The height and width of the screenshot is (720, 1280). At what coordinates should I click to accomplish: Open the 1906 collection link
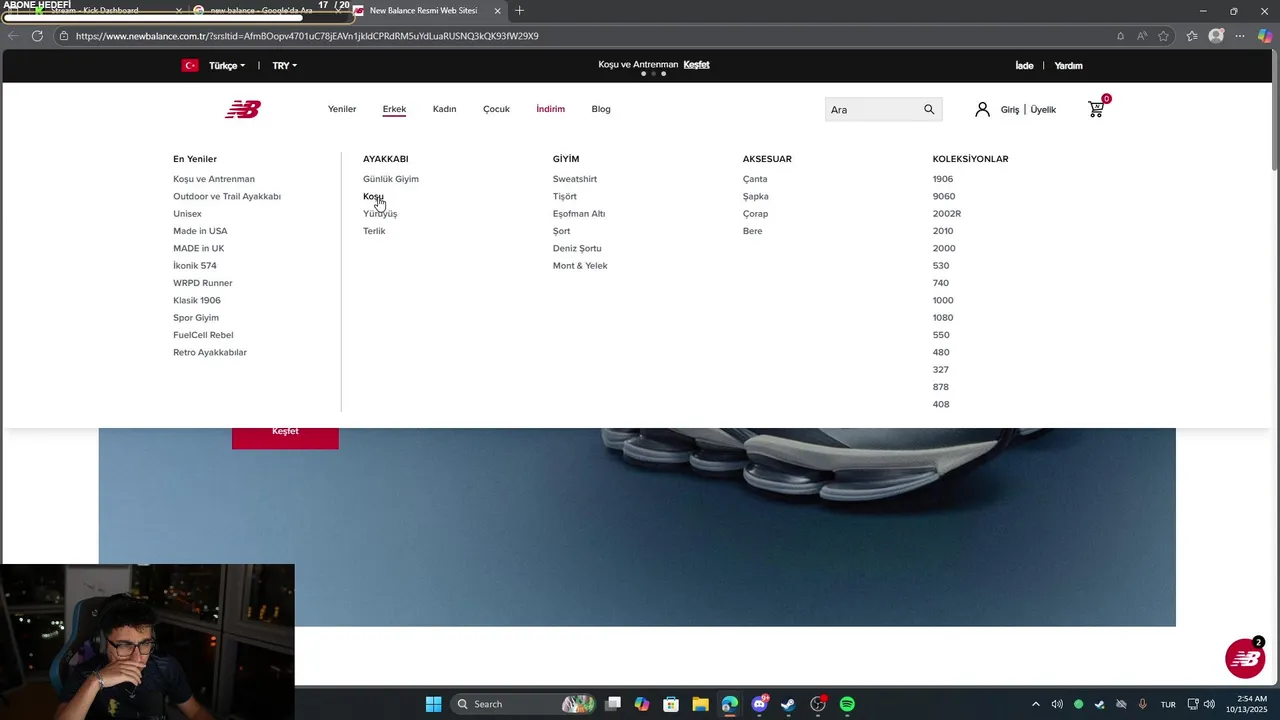pos(943,179)
